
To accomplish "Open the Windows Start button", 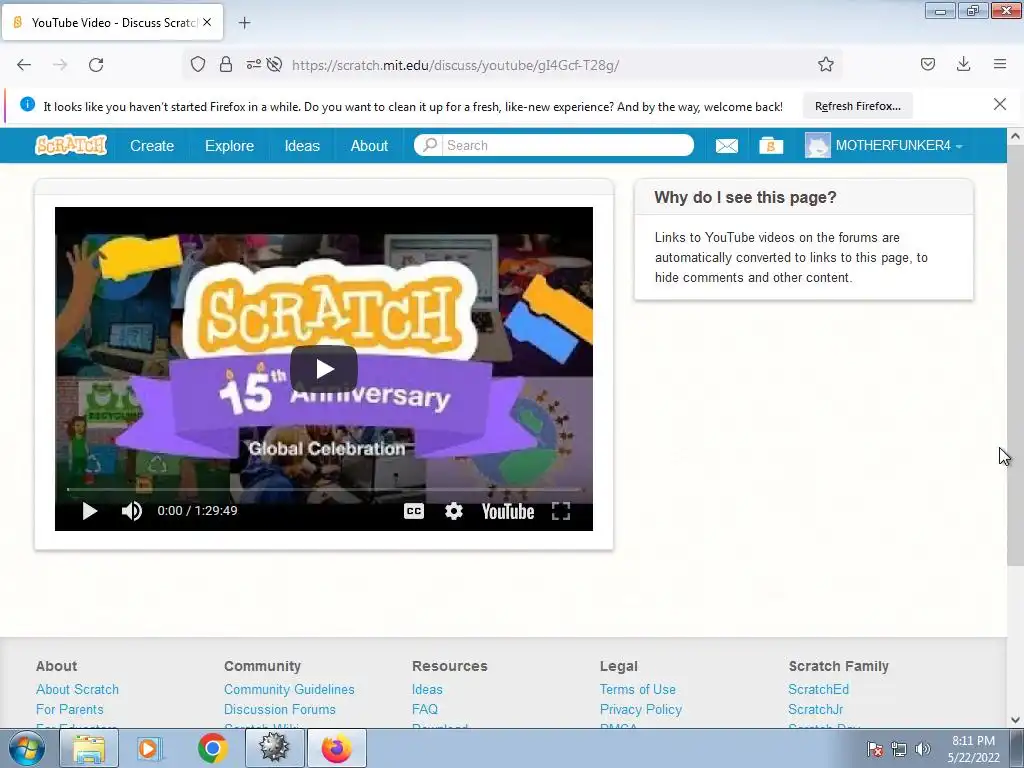I will [x=26, y=748].
